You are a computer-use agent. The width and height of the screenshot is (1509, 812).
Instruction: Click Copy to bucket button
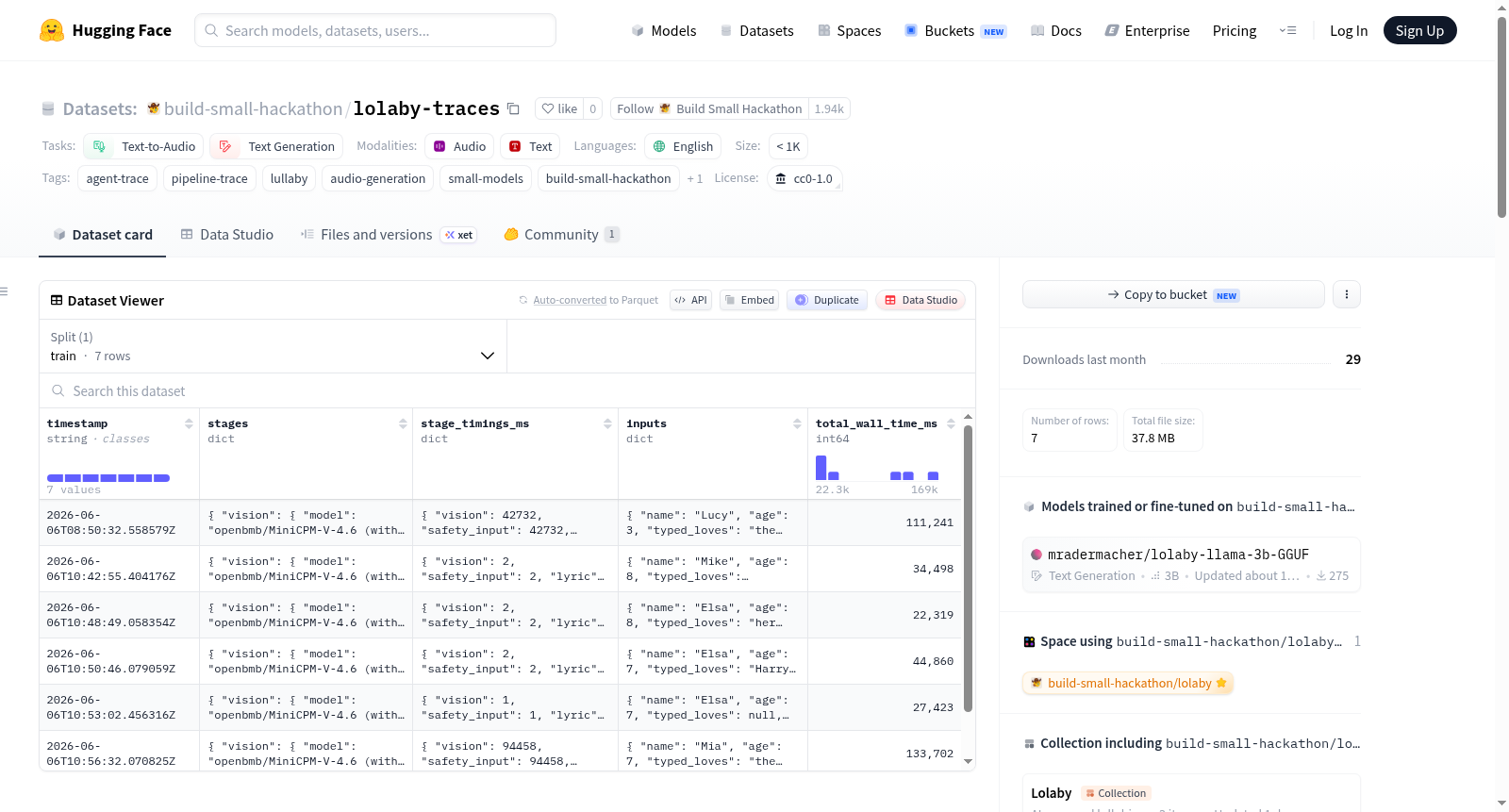pyautogui.click(x=1173, y=294)
